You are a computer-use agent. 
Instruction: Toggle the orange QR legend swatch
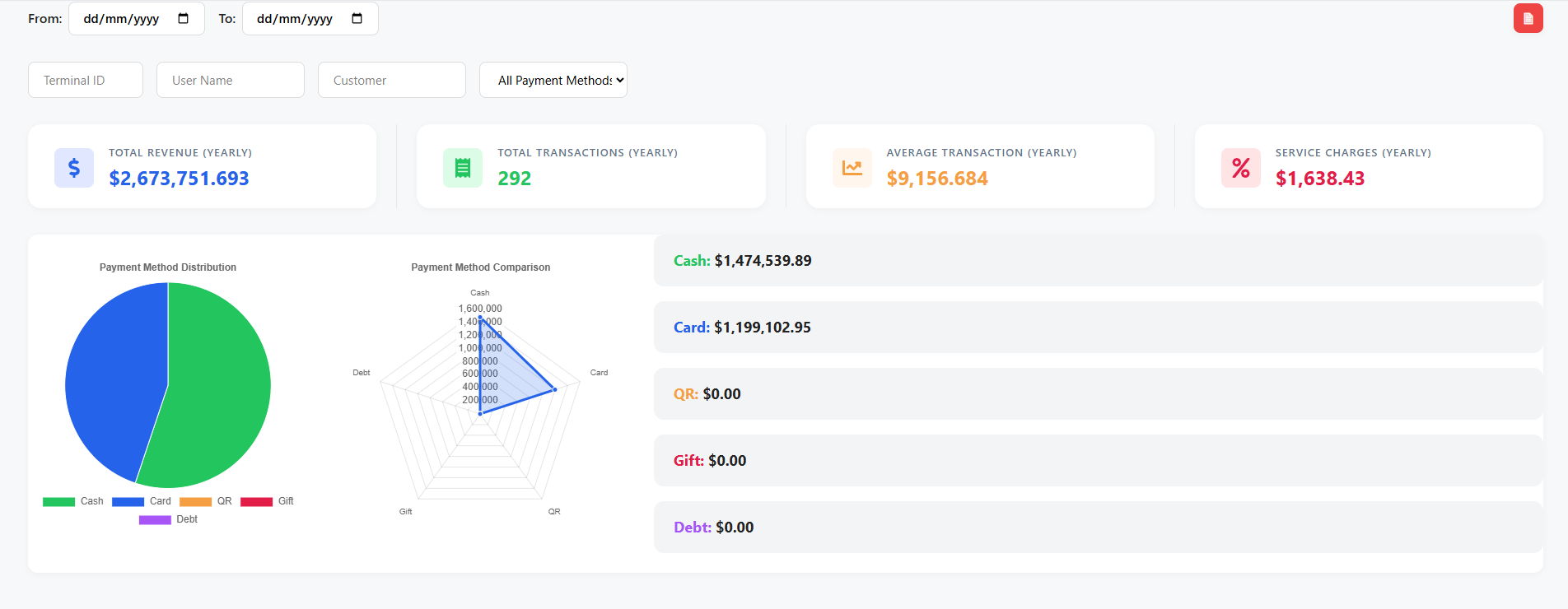point(195,501)
